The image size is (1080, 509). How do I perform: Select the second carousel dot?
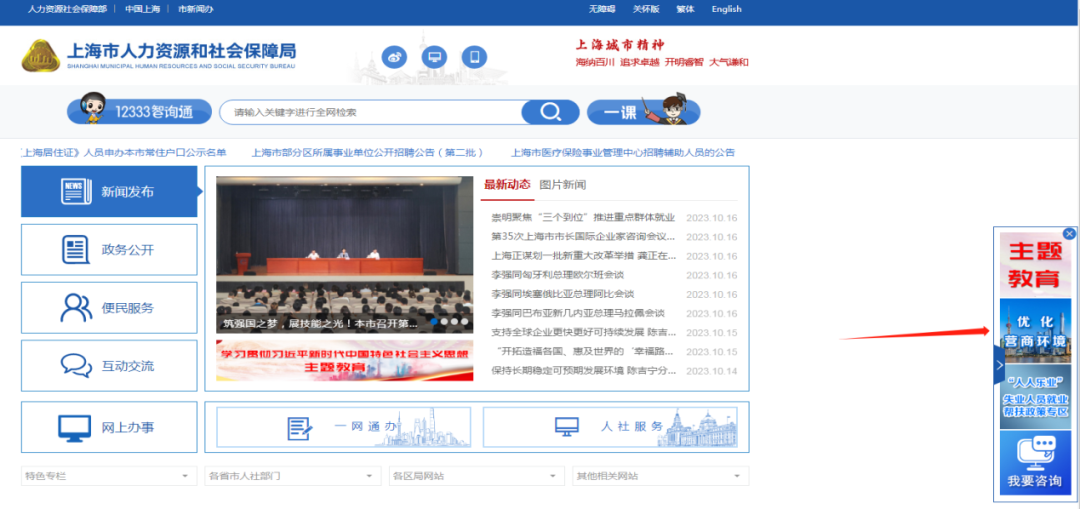445,321
